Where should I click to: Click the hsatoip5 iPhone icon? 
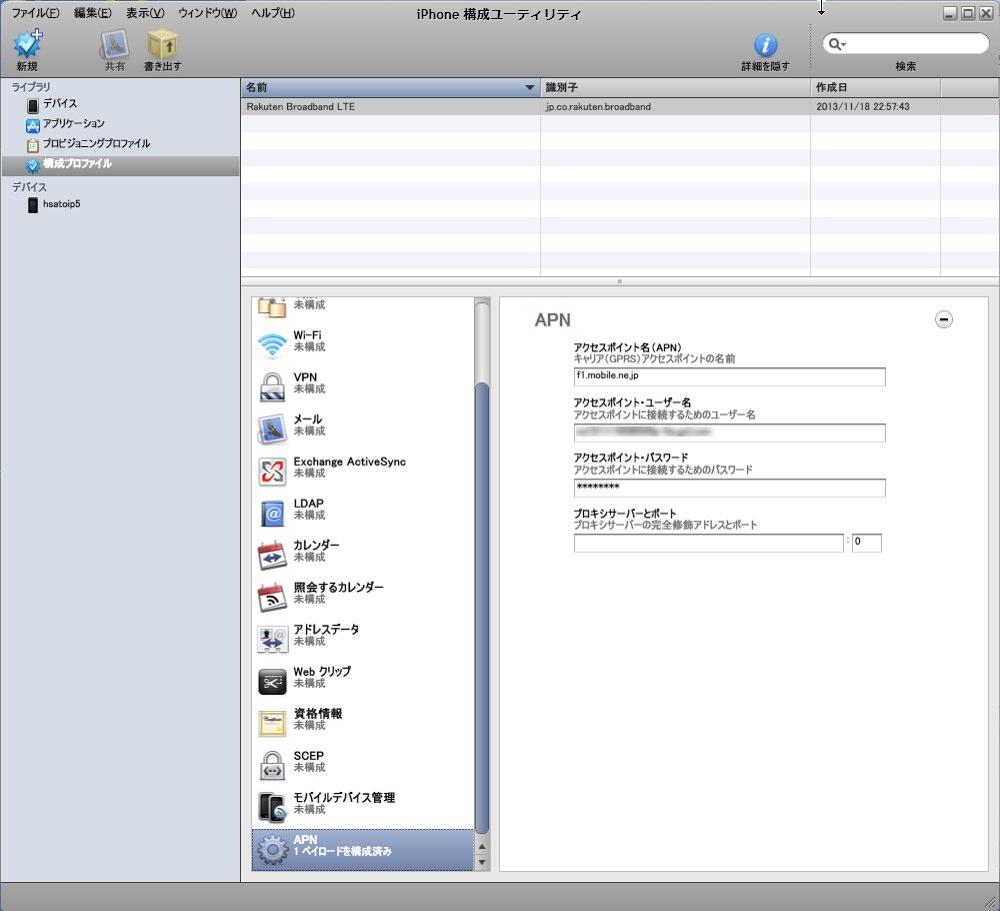pyautogui.click(x=33, y=205)
